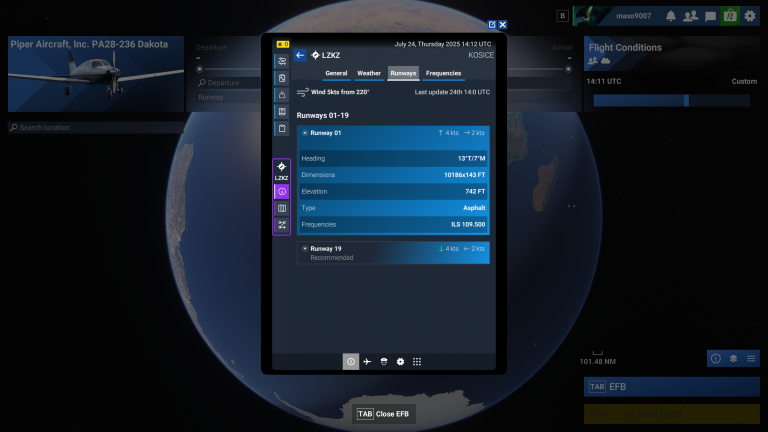Screen dimensions: 768x432
Task: Open the airport map icon in purple group
Action: pyautogui.click(x=282, y=208)
